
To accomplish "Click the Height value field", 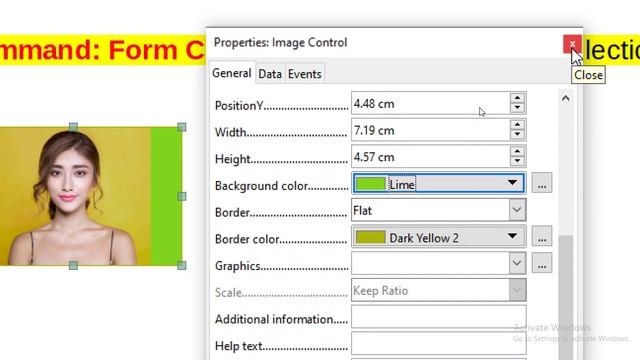I will 431,157.
